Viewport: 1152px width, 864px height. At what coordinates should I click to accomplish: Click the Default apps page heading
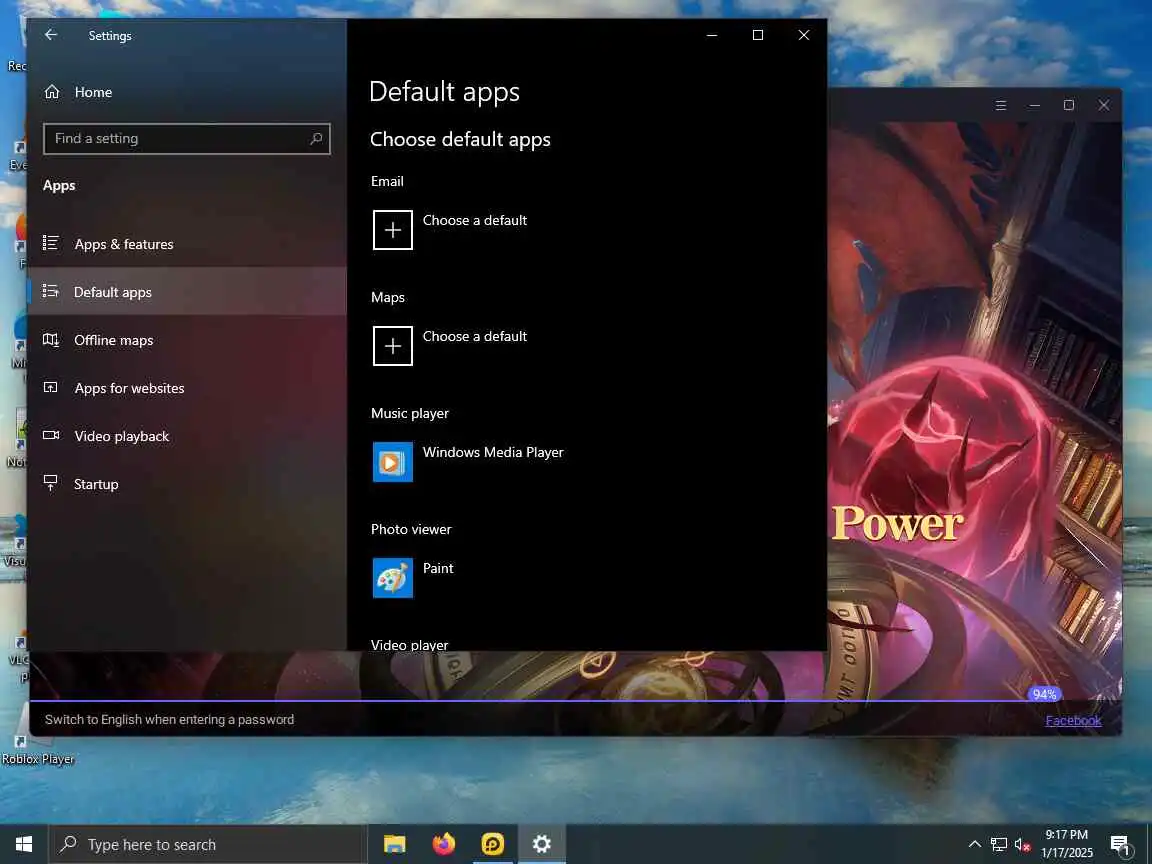pos(444,92)
